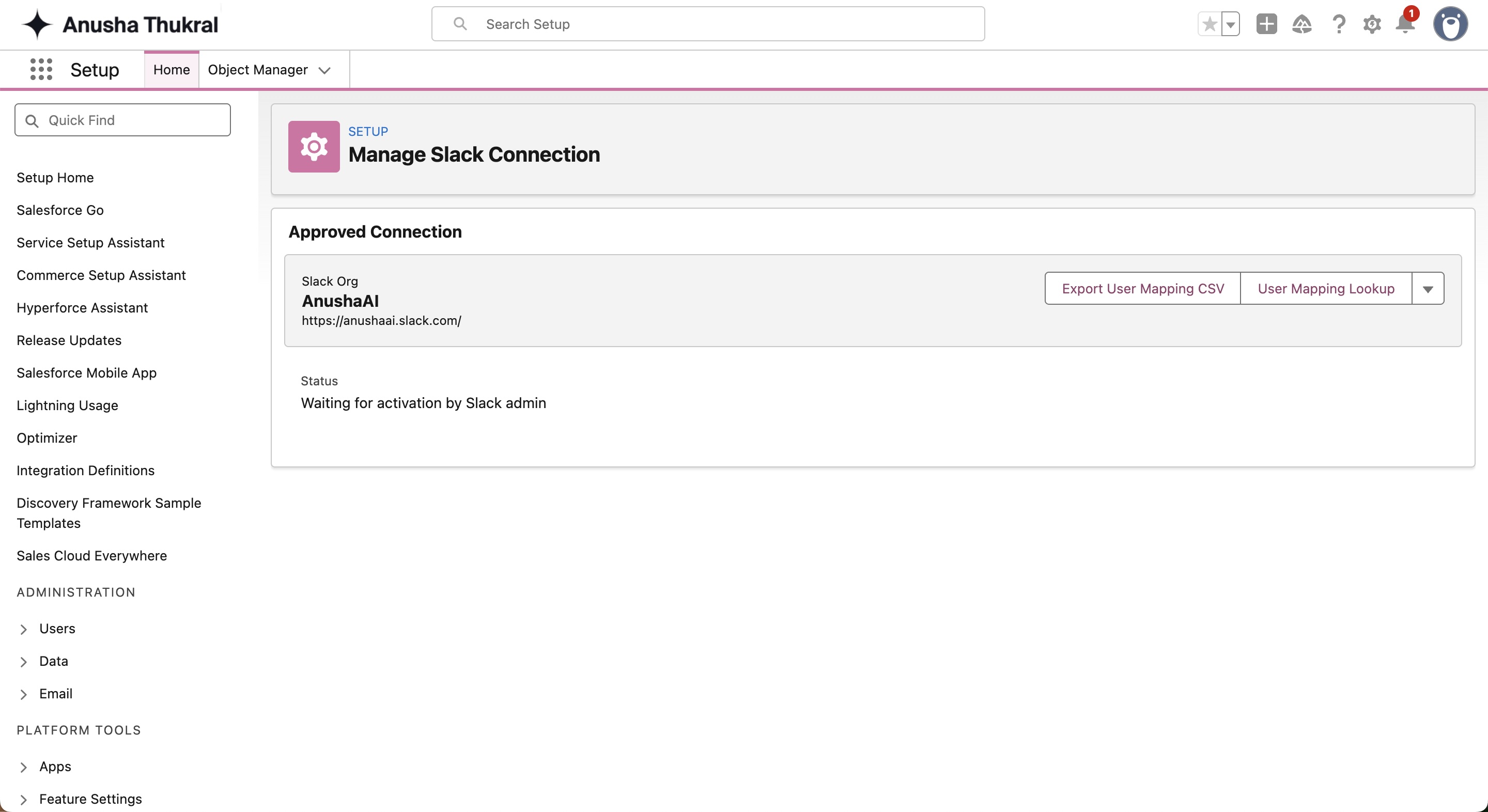Image resolution: width=1488 pixels, height=812 pixels.
Task: Open the help question mark icon
Action: click(1338, 24)
